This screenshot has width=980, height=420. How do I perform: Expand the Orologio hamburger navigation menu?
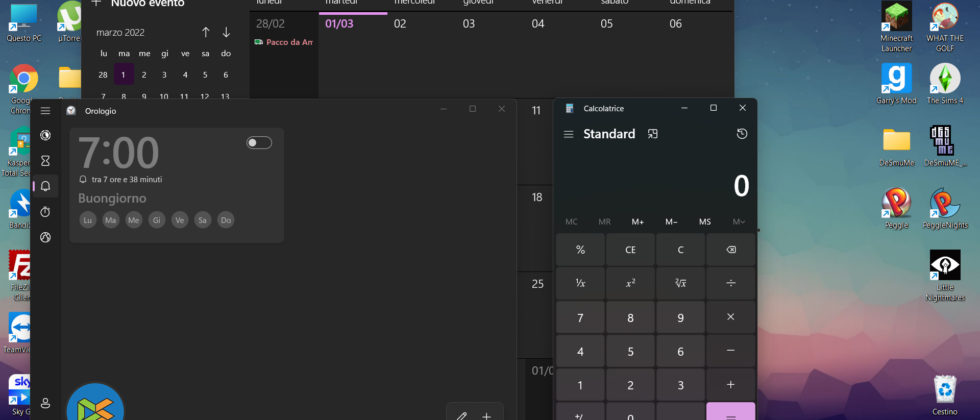click(x=45, y=110)
